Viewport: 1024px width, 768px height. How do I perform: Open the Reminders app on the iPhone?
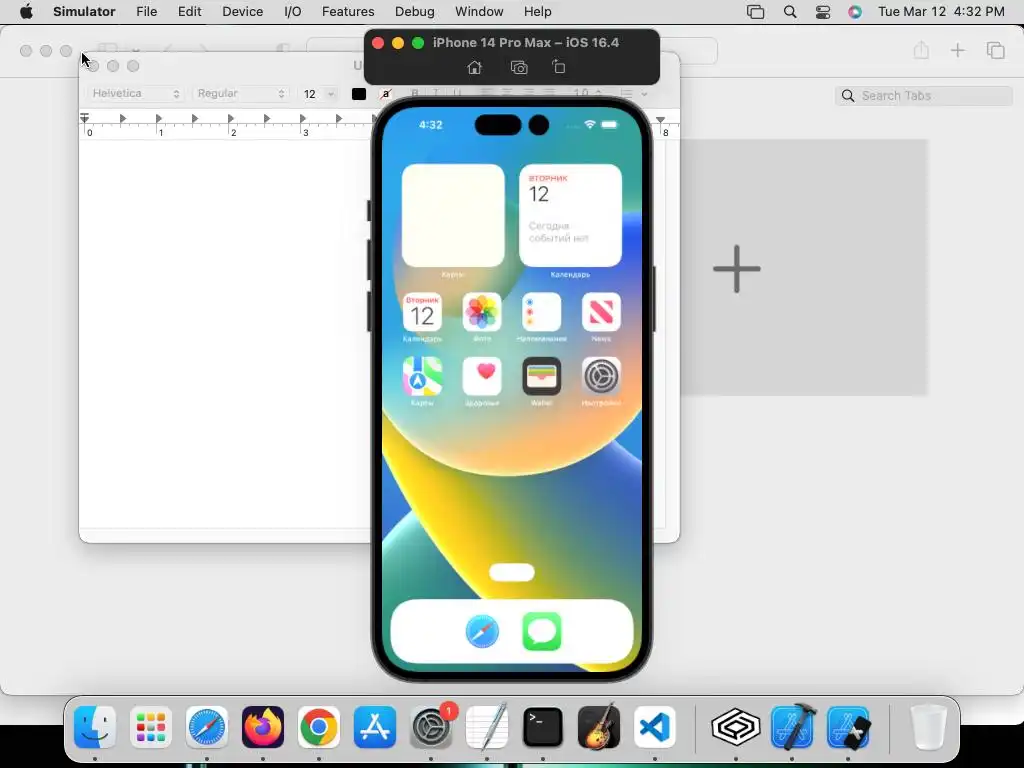541,312
